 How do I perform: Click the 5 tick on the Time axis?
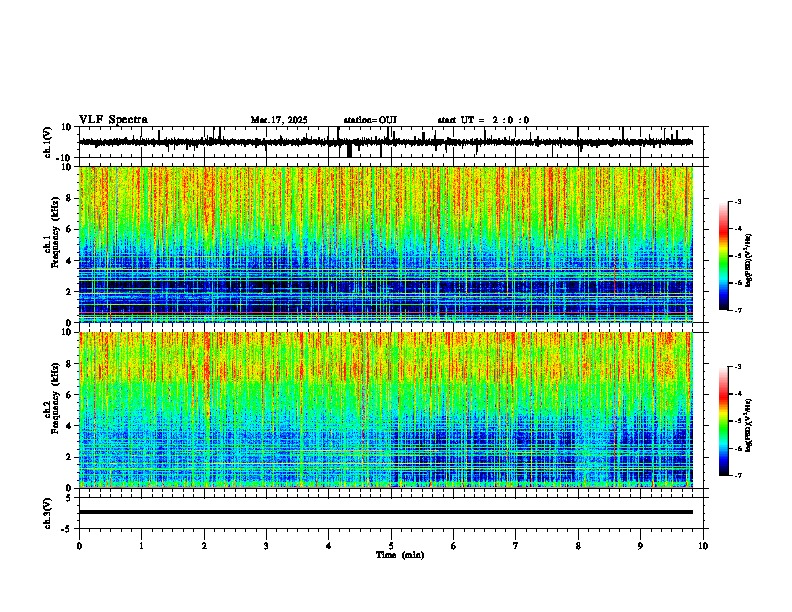[x=391, y=546]
